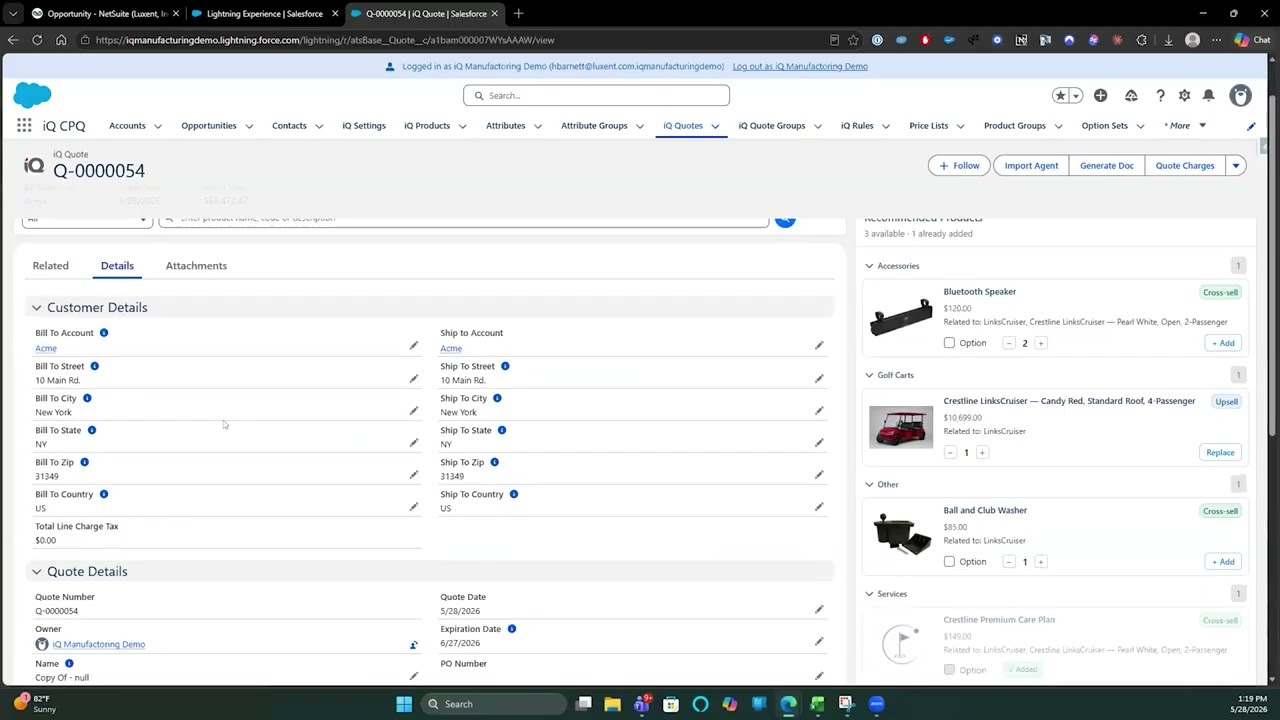The image size is (1280, 720).
Task: Click the Import Agent button
Action: point(1031,166)
